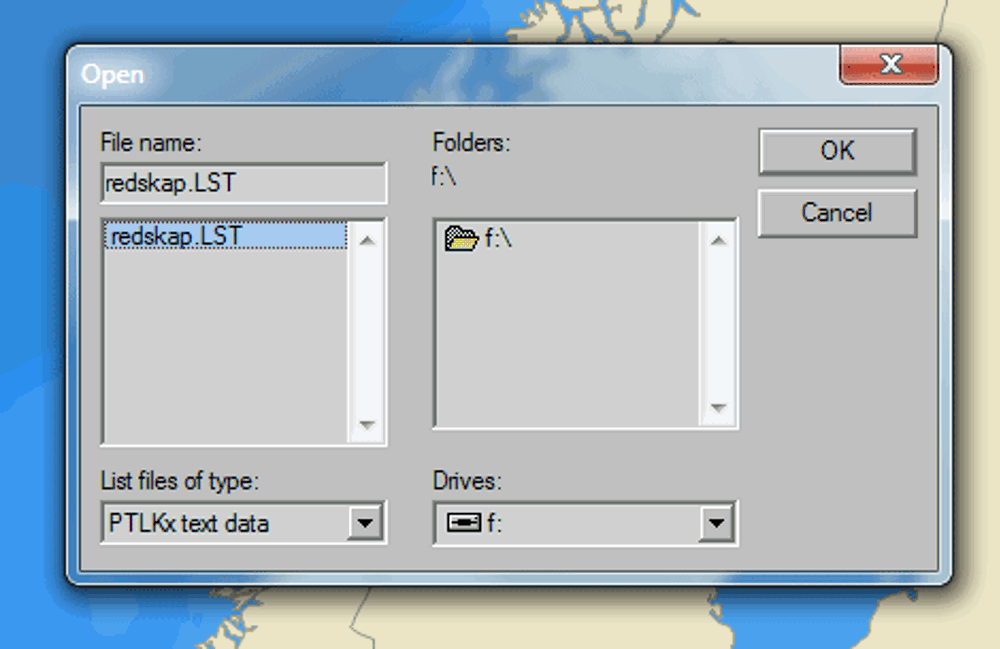Close the Open dialog with the X
Viewport: 1000px width, 649px height.
[888, 66]
